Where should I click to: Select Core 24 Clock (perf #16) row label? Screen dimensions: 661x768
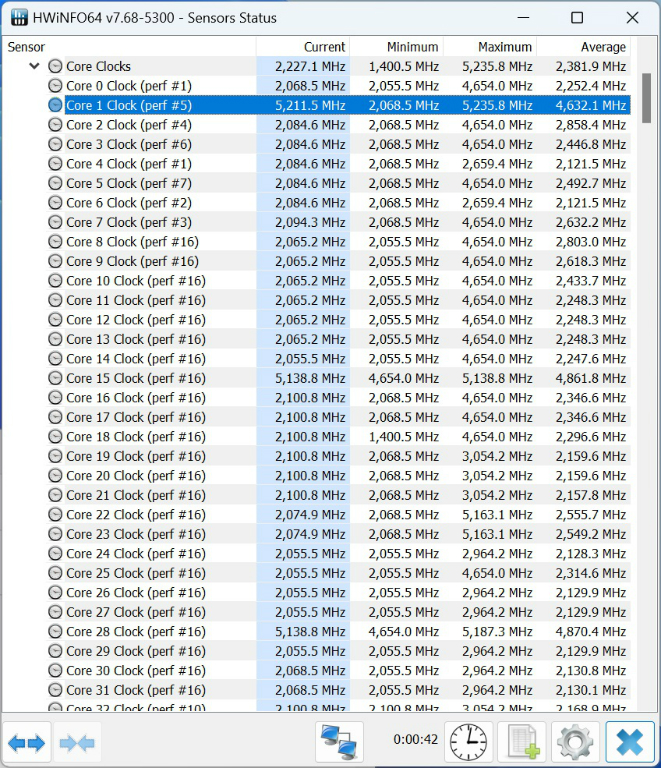[136, 553]
